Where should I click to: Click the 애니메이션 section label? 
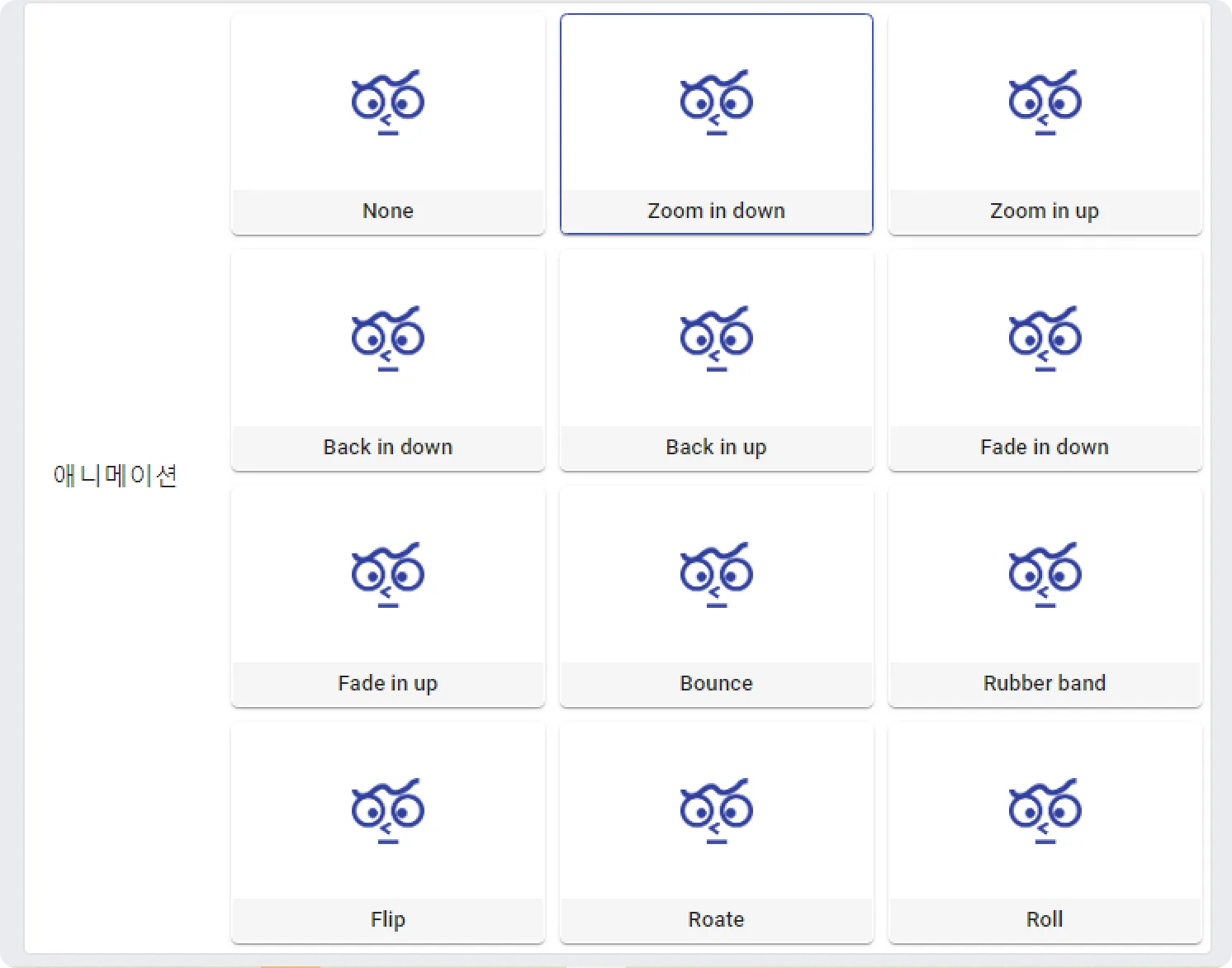115,476
